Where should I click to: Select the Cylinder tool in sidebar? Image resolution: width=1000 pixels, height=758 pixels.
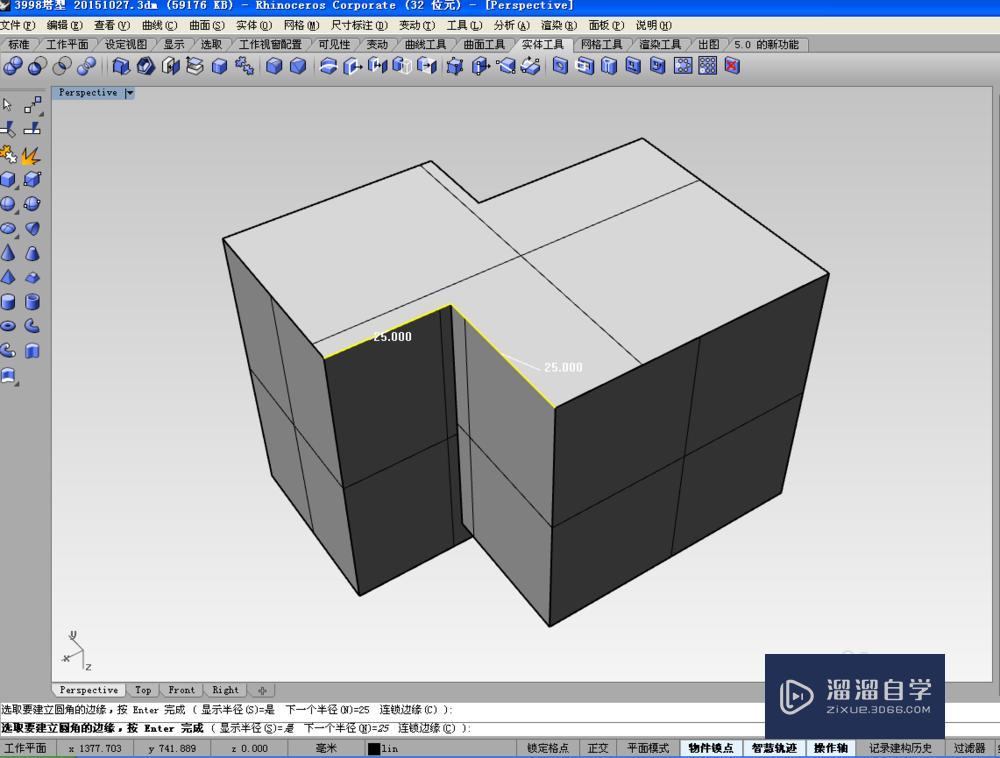pos(8,302)
